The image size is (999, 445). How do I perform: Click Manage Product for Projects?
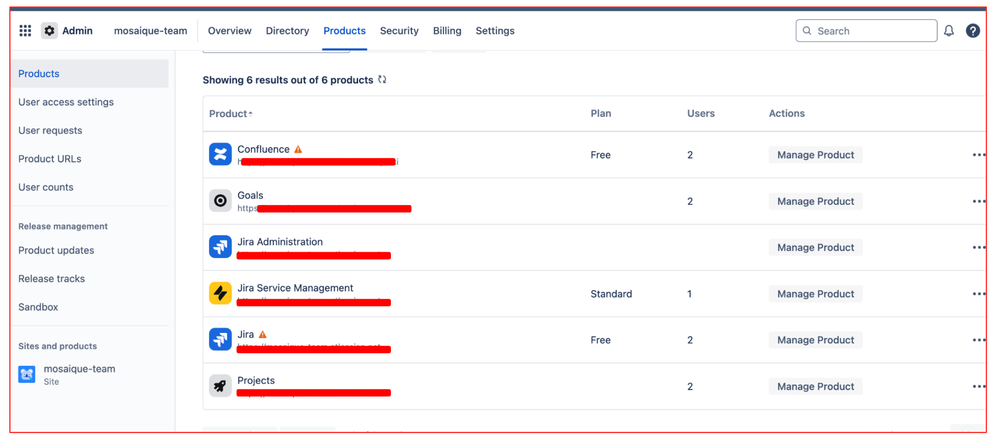816,386
